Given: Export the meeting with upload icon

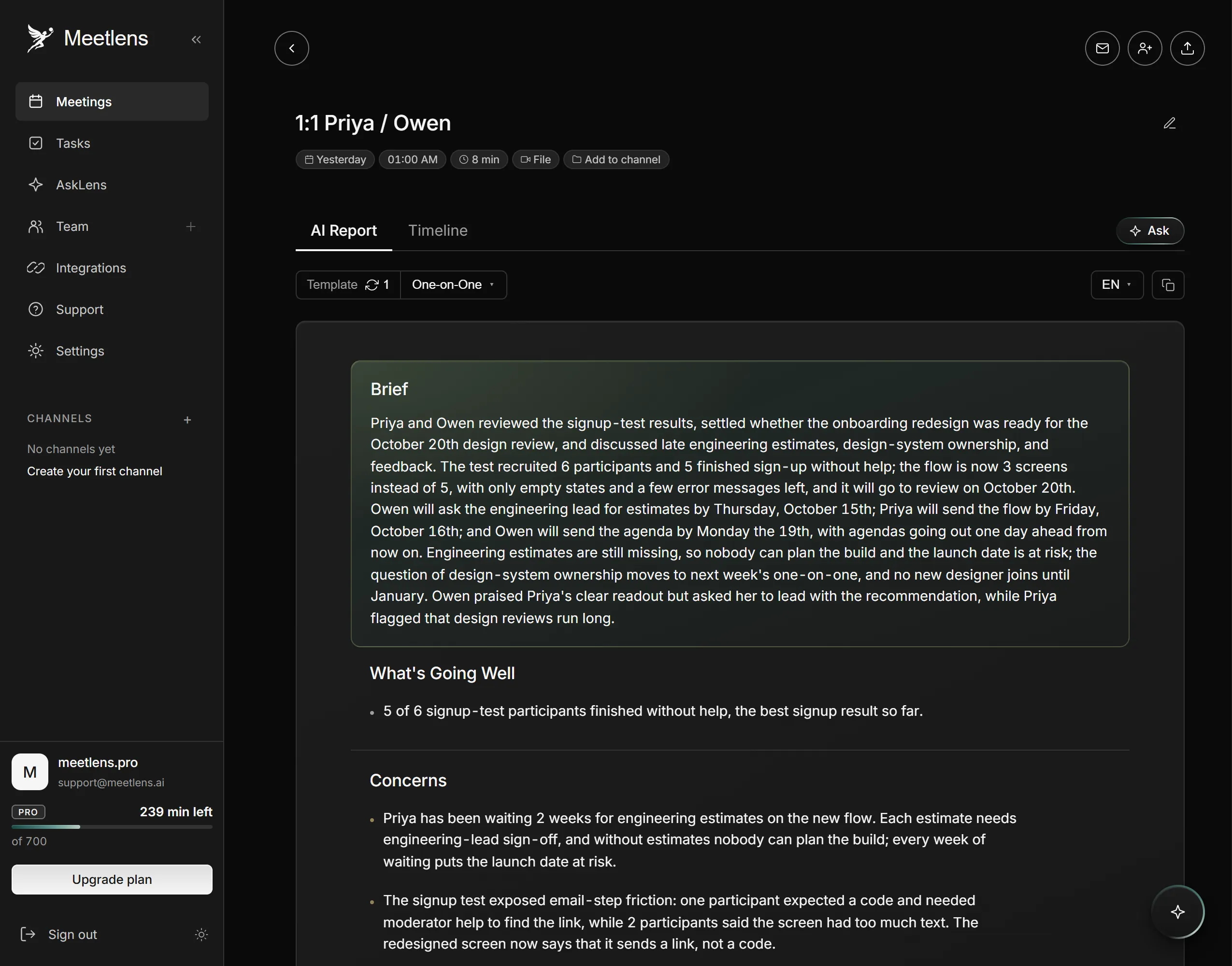Looking at the screenshot, I should [x=1187, y=48].
